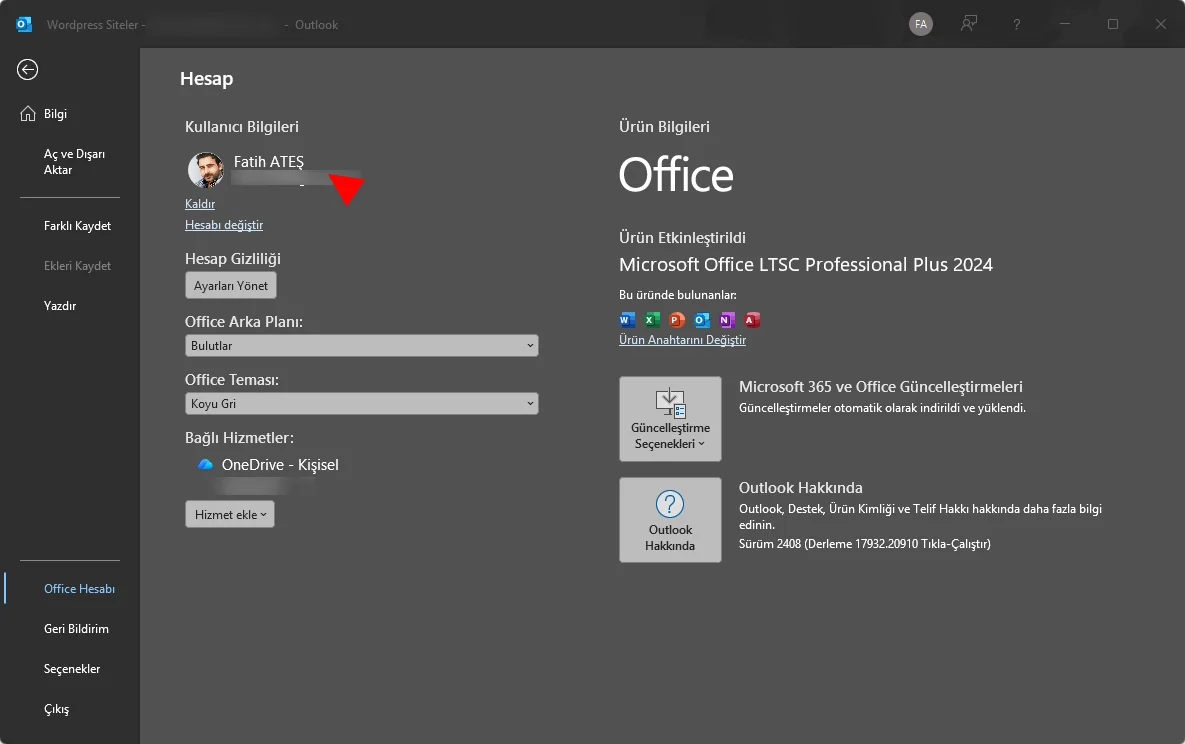Click the Fatih ATEŞ name text

(268, 162)
